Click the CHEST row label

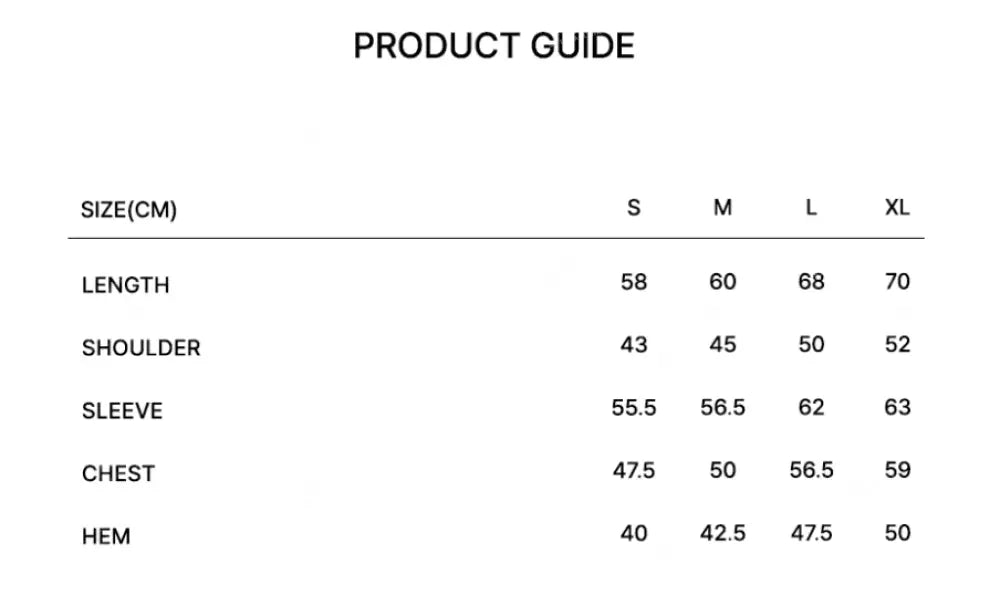click(118, 473)
